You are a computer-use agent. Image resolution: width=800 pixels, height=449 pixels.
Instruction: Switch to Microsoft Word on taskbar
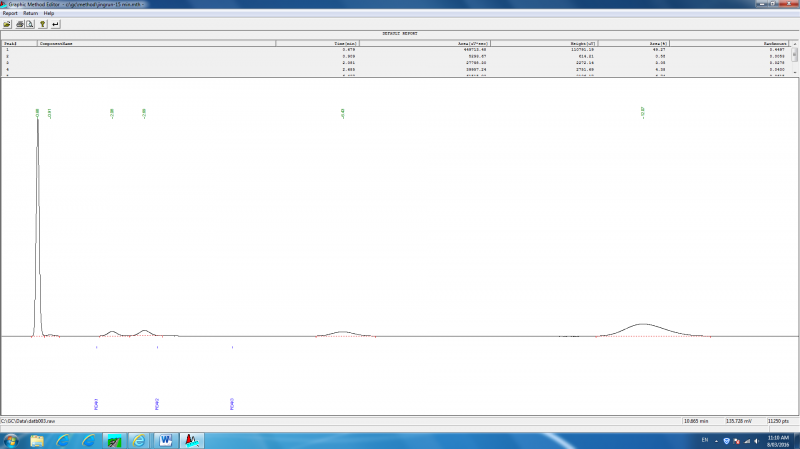point(165,441)
